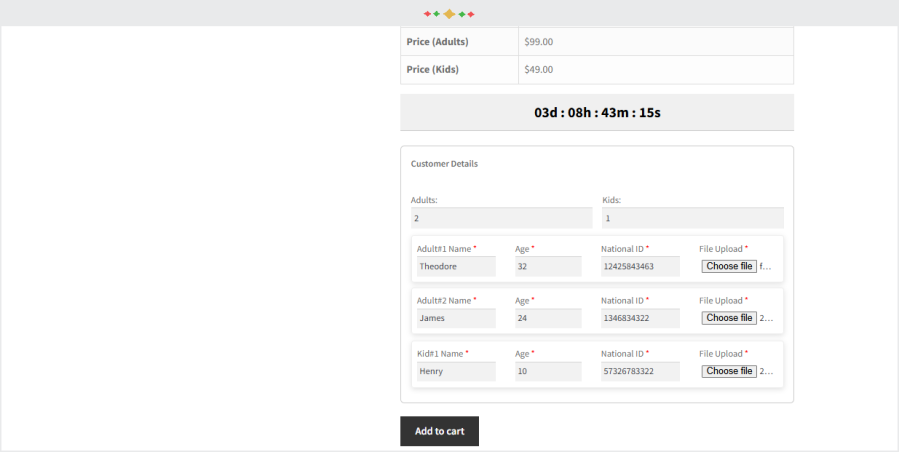The height and width of the screenshot is (452, 899).
Task: Select the Kid#1 Name field with Henry
Action: coord(456,371)
